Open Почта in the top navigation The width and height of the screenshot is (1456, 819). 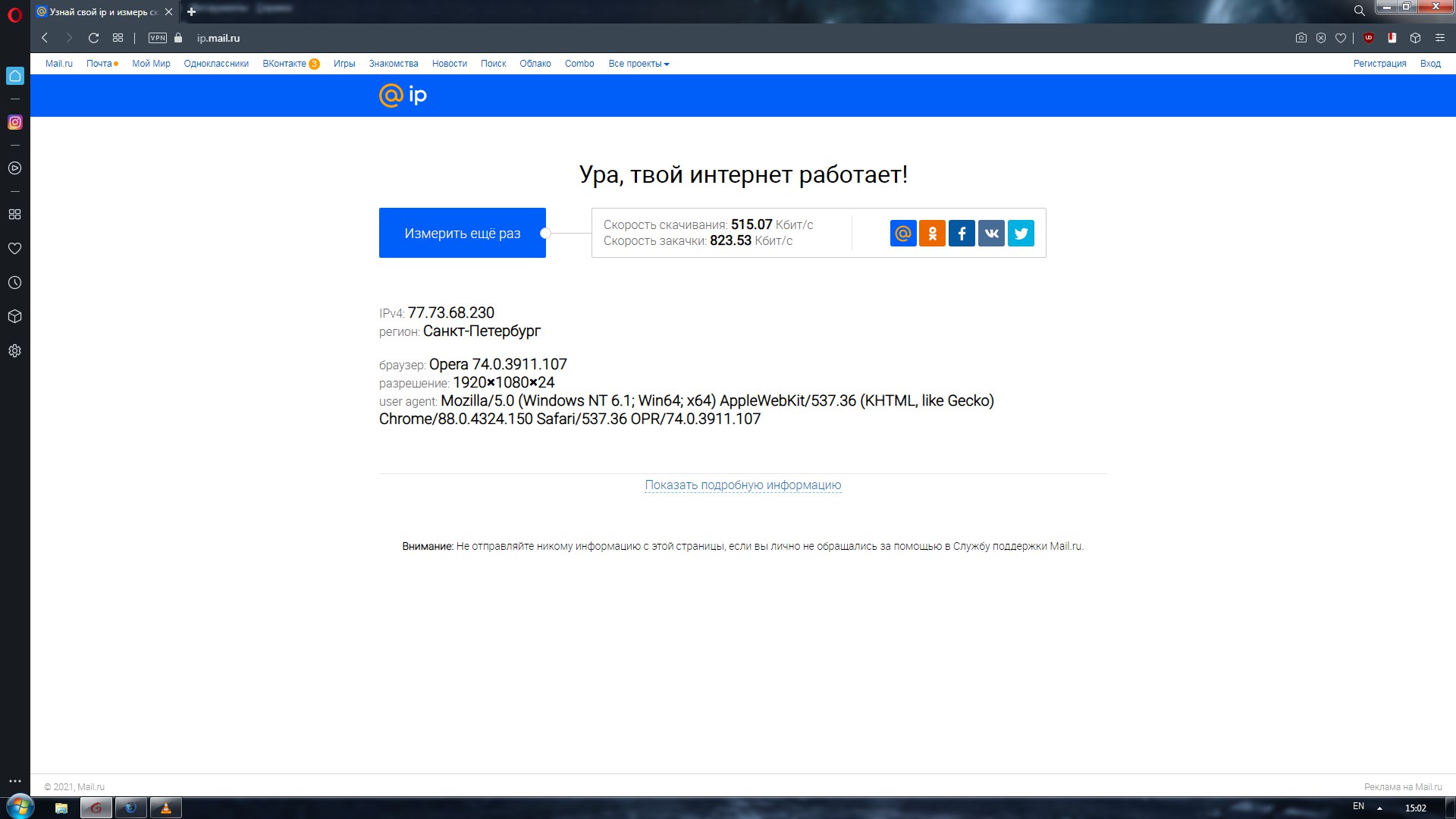(99, 64)
